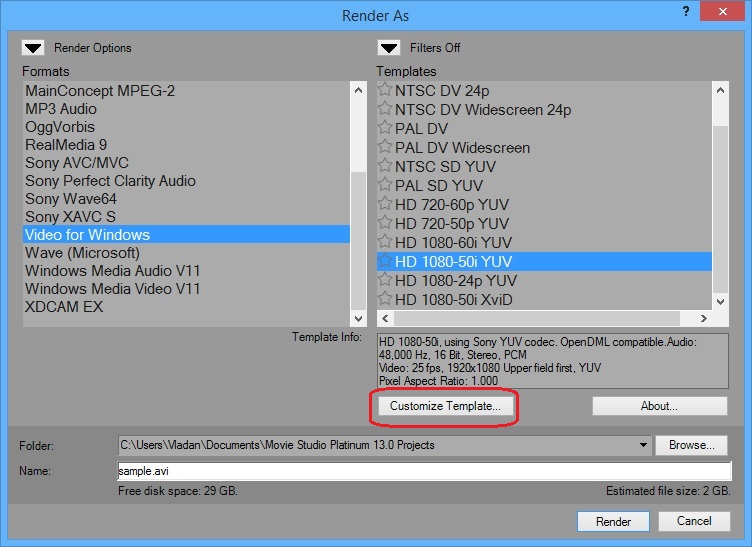Mark HD 1080-50i XviD as favorite
752x547 pixels.
(x=385, y=300)
